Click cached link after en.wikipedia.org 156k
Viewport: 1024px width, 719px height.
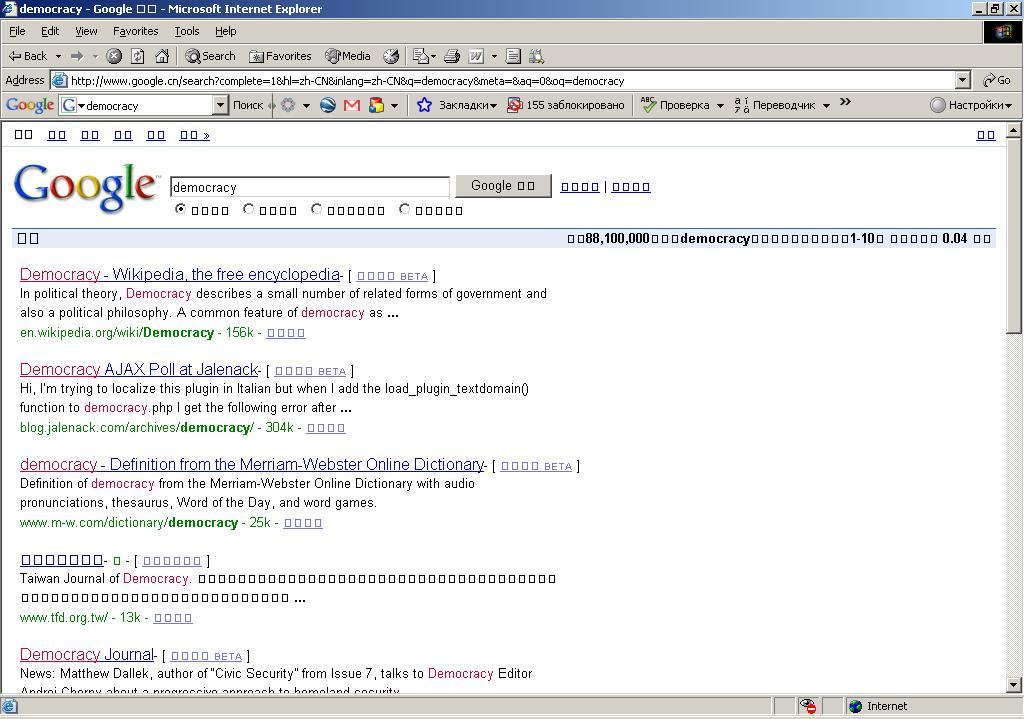point(286,333)
